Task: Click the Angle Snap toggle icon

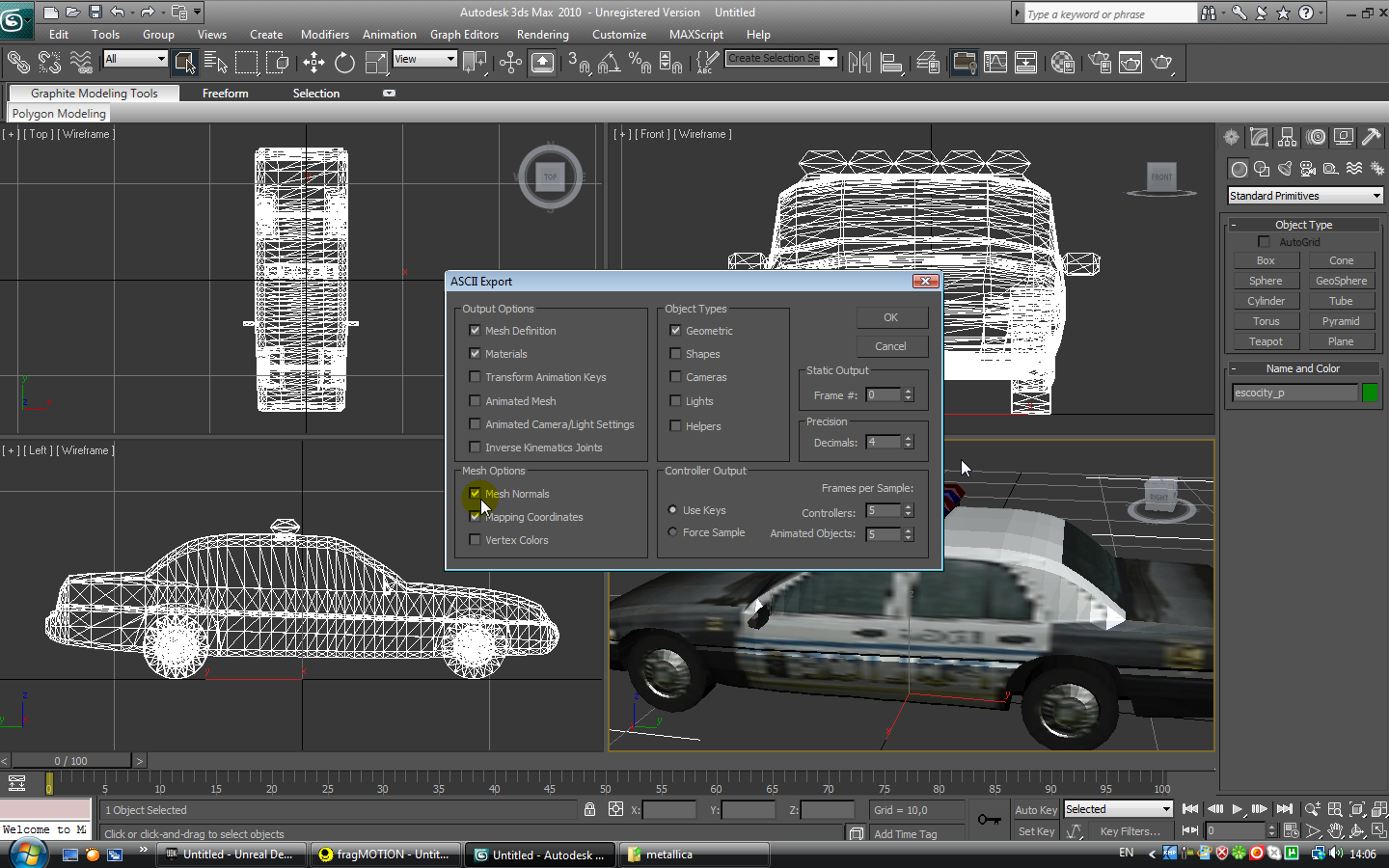Action: pos(609,64)
